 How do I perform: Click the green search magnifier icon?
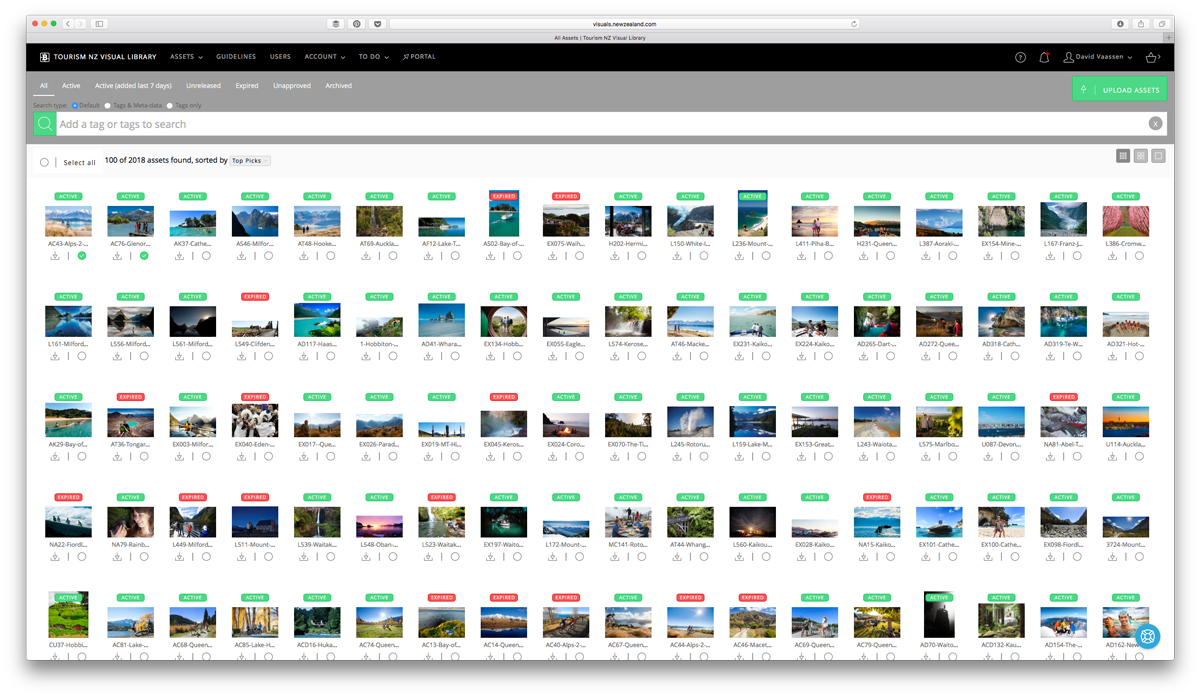tap(45, 124)
